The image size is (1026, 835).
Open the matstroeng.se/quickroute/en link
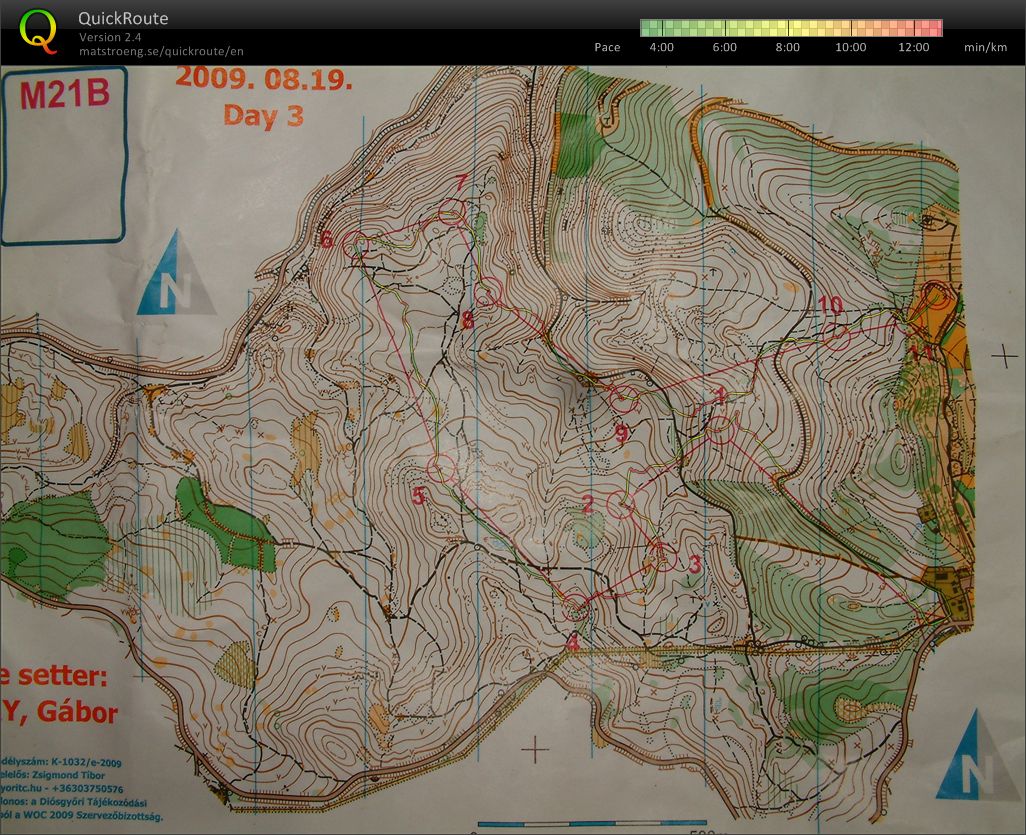pos(161,51)
